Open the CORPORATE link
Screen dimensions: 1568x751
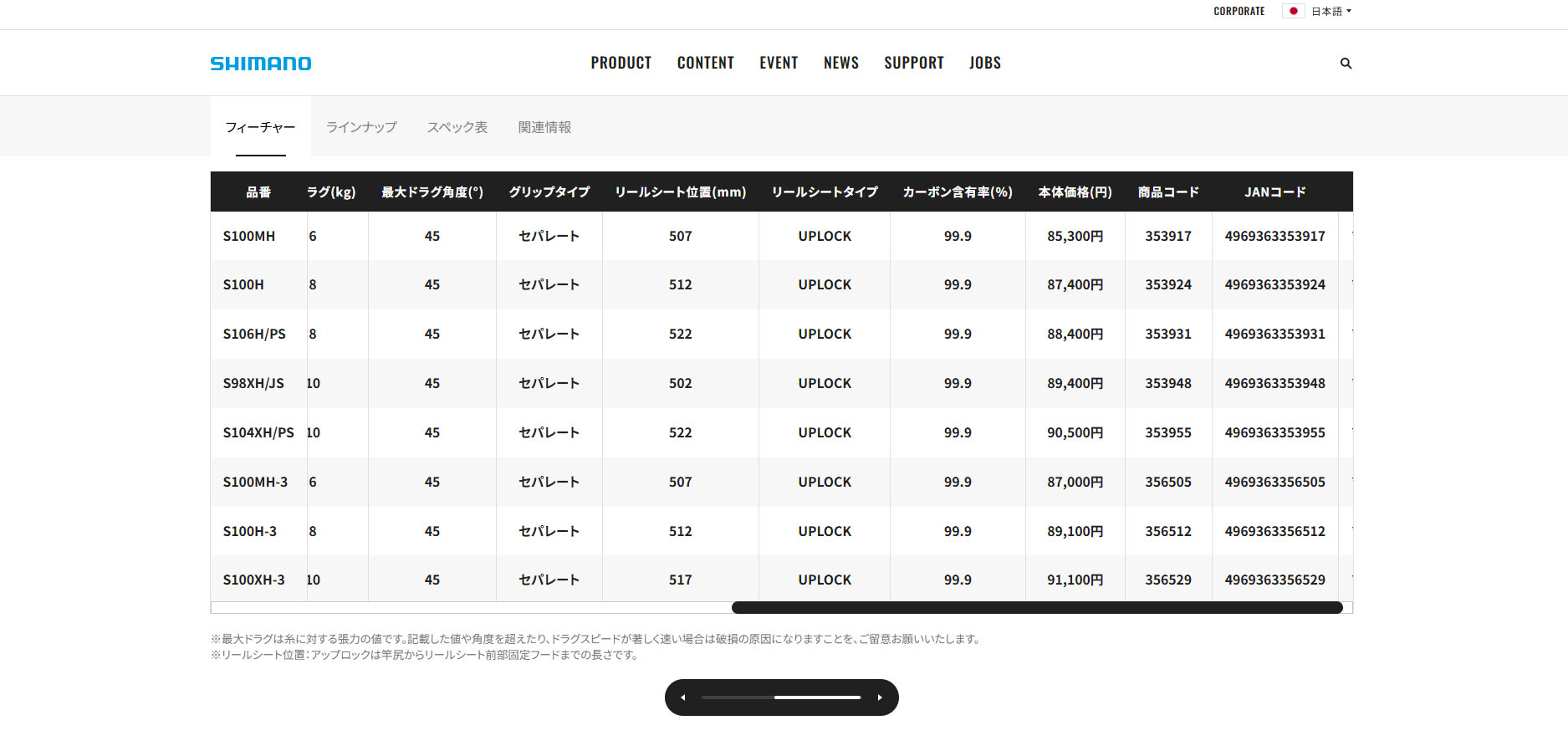[1239, 11]
